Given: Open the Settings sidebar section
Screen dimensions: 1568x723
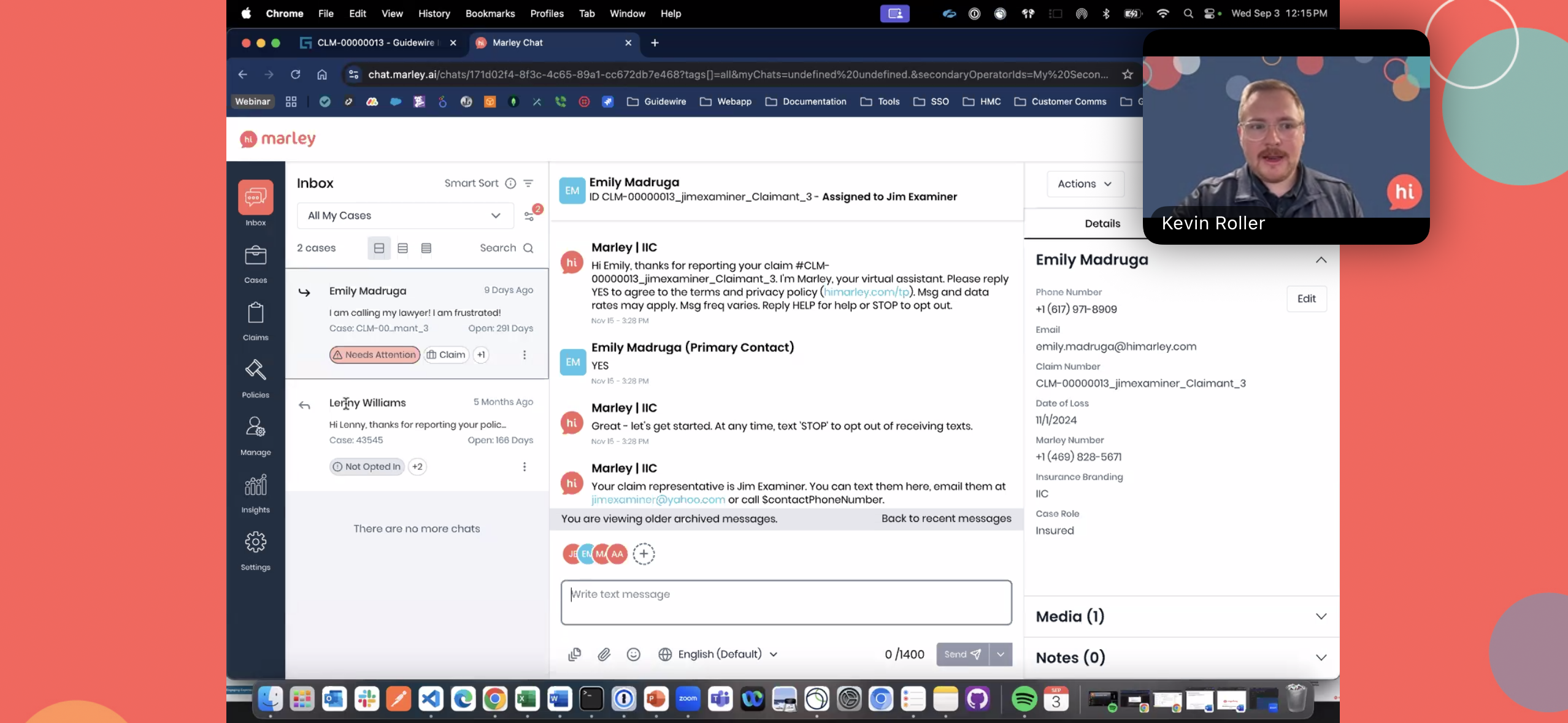Looking at the screenshot, I should click(256, 551).
